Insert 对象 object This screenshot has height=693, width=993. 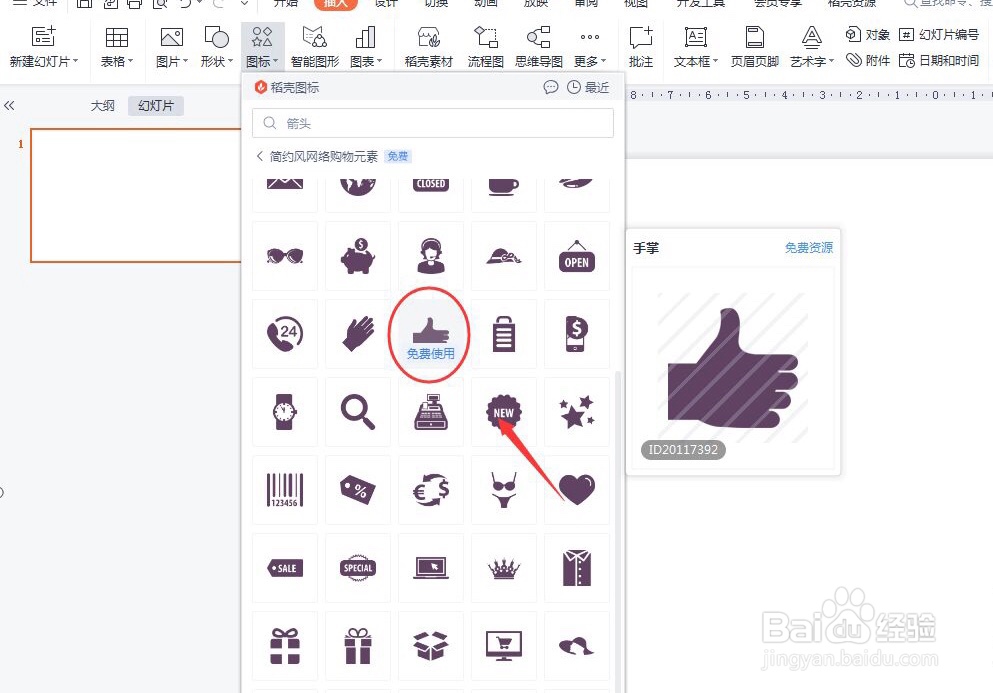point(868,34)
